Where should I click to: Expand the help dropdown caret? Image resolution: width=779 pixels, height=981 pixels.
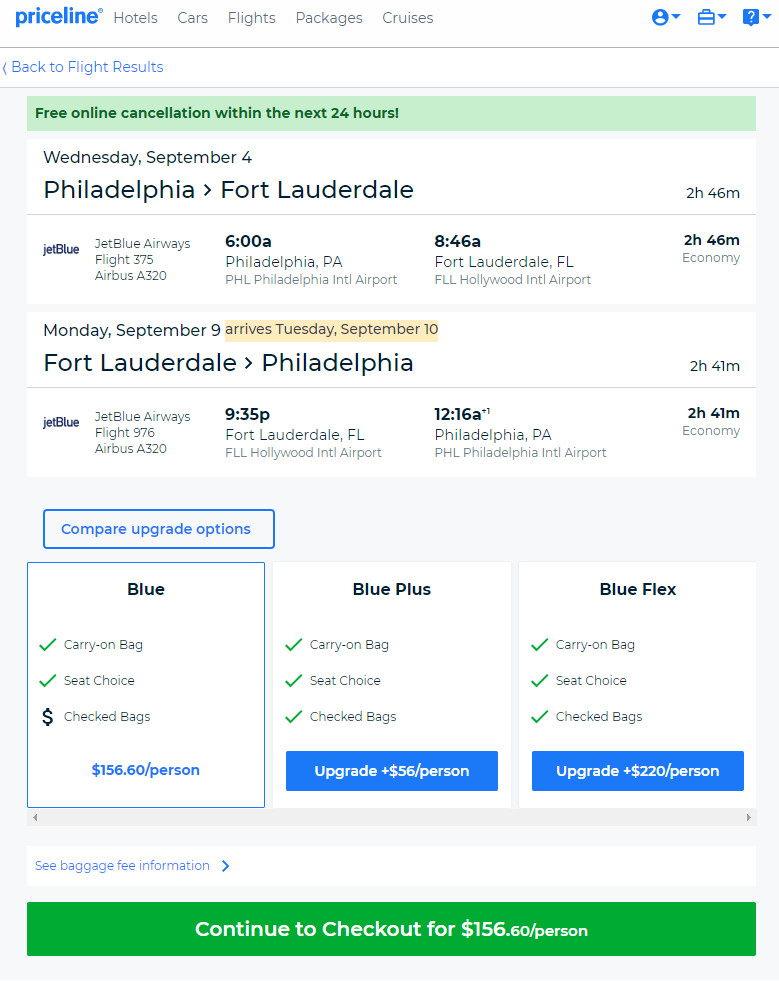[766, 17]
